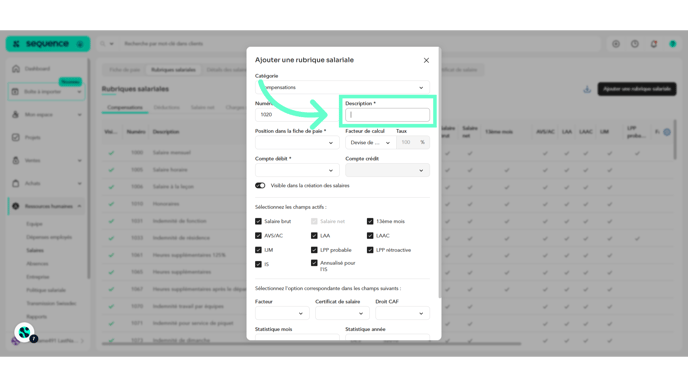Click the Ventes money bag icon
The width and height of the screenshot is (688, 387).
16,161
